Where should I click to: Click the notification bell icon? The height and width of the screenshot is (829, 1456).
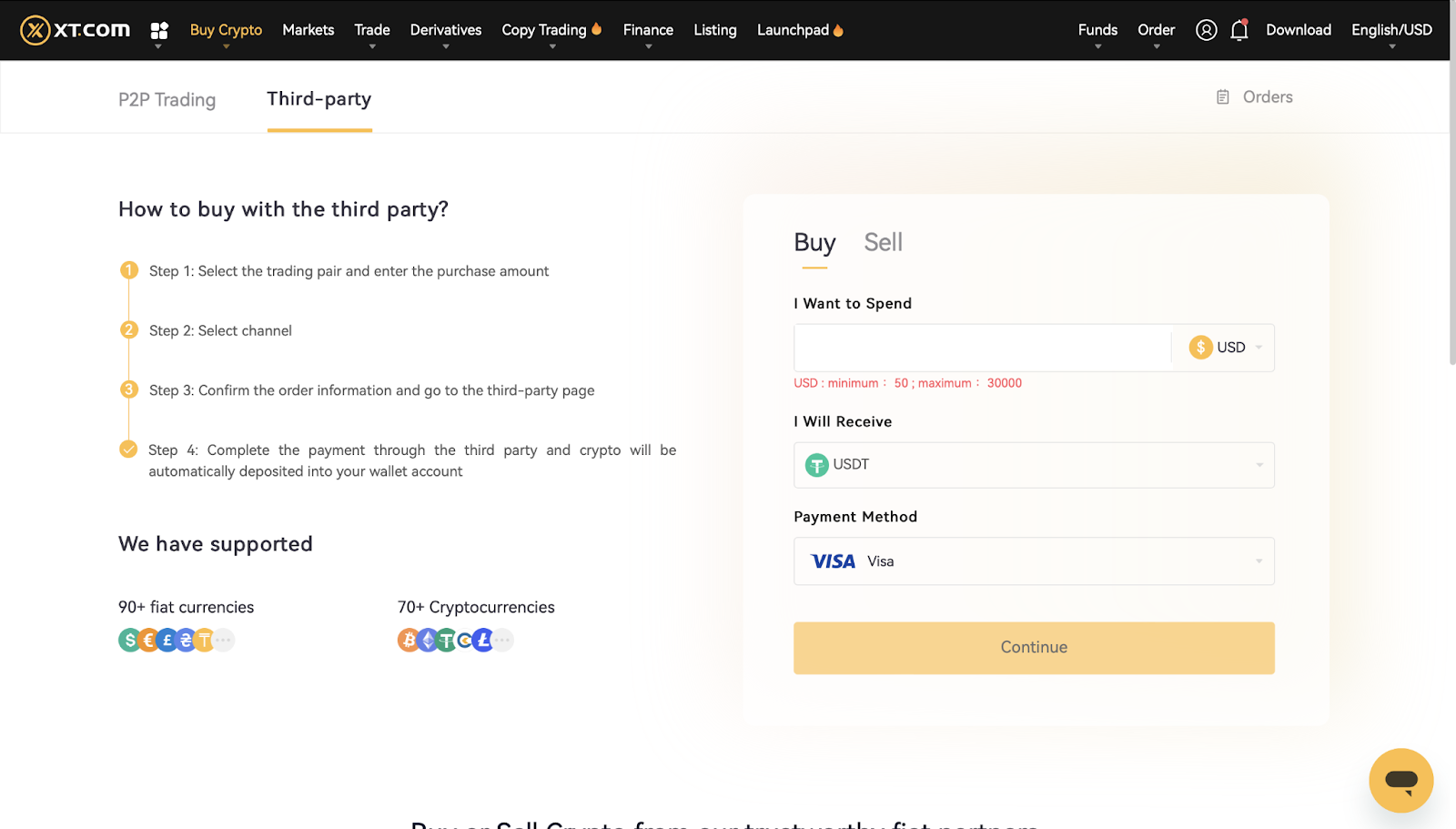pyautogui.click(x=1239, y=30)
